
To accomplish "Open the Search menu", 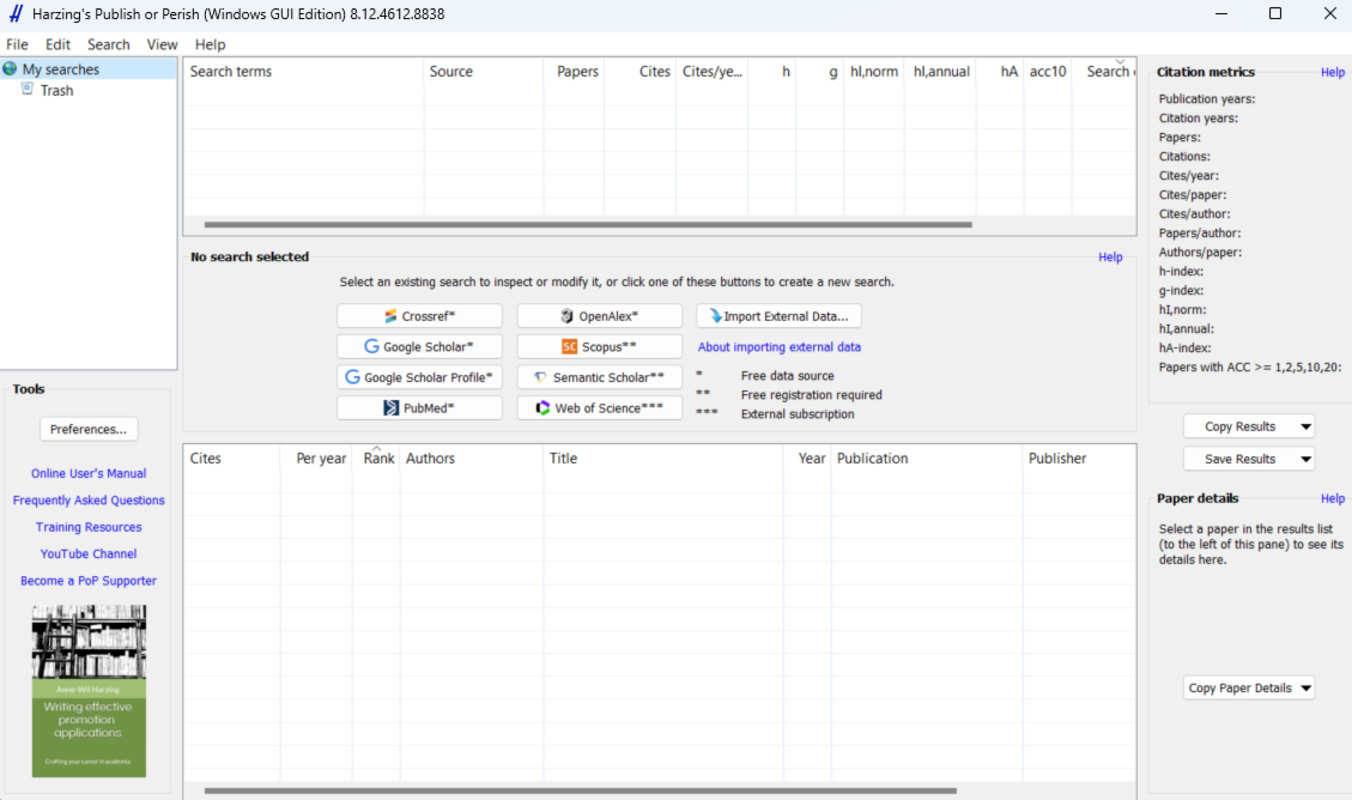I will [x=108, y=44].
